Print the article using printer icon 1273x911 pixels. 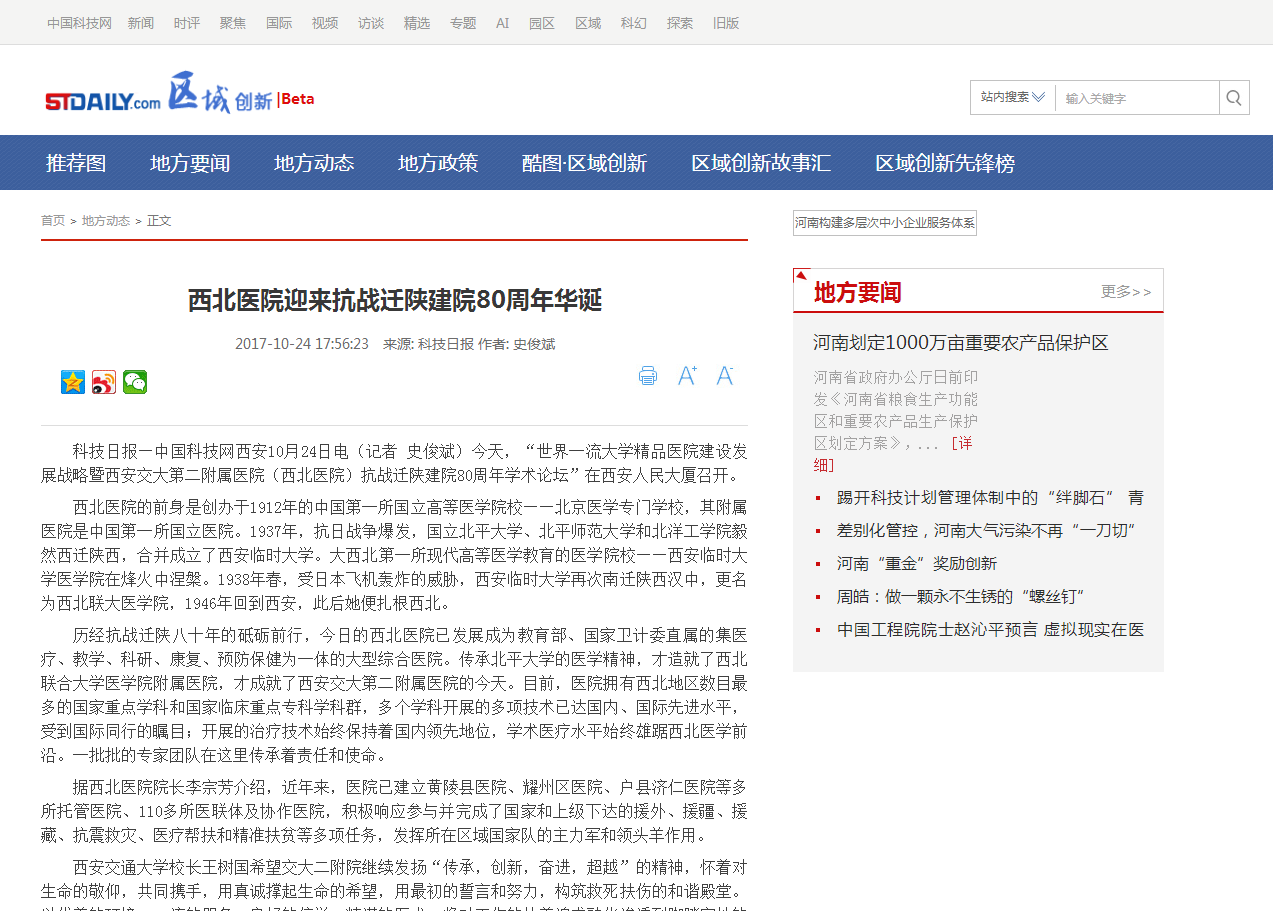tap(648, 376)
